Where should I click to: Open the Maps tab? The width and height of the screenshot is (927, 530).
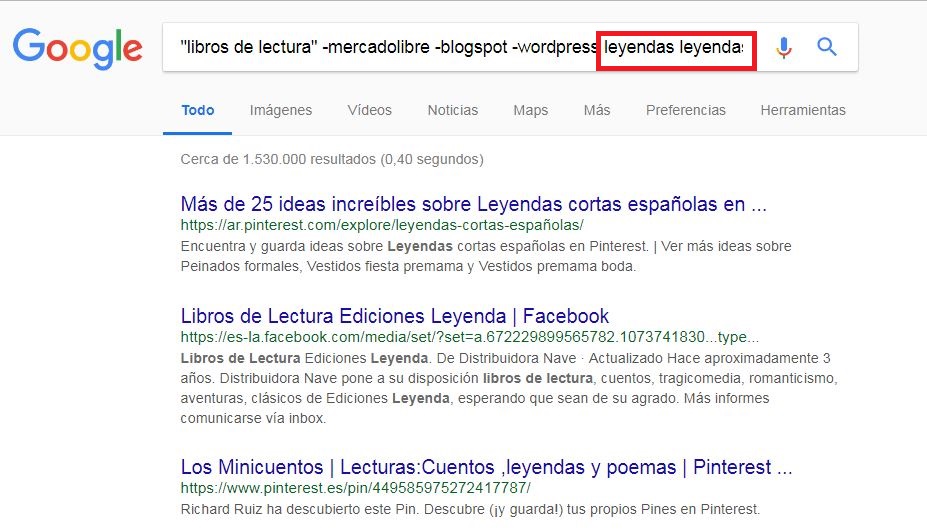[531, 110]
